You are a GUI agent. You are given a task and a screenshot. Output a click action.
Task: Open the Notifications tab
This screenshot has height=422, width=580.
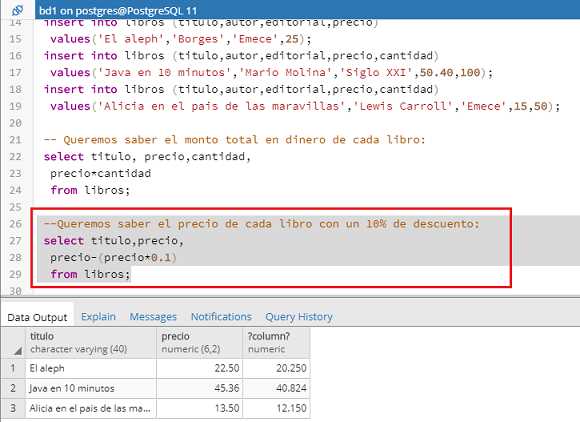tap(221, 317)
